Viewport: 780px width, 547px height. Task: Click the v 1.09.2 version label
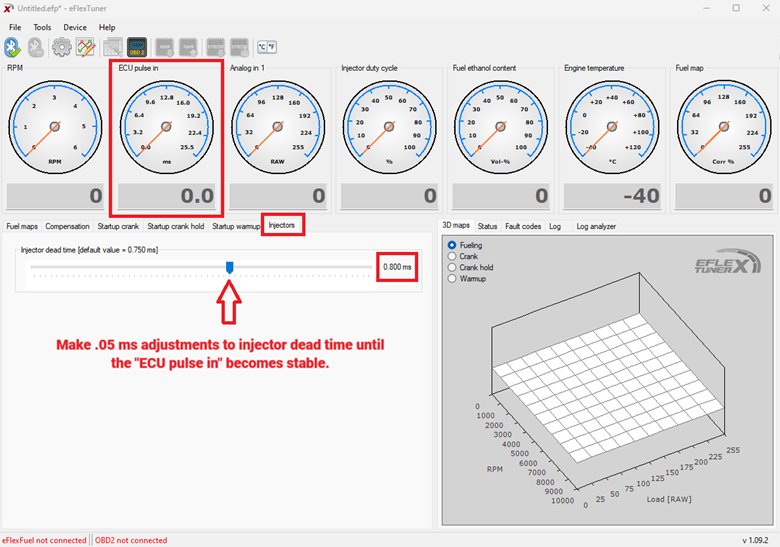(x=755, y=540)
